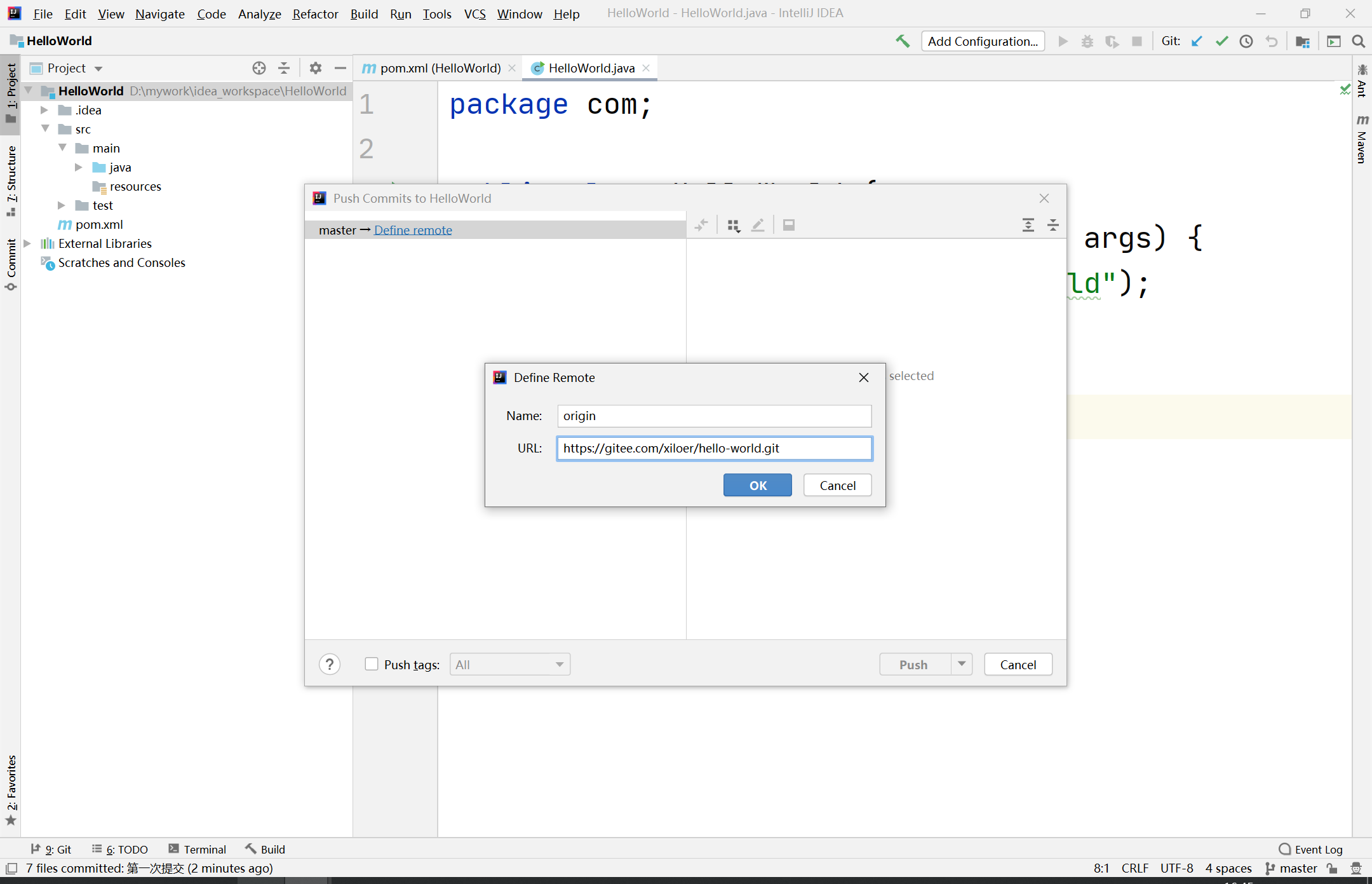Click the Git Update Project arrow icon

(x=1197, y=41)
